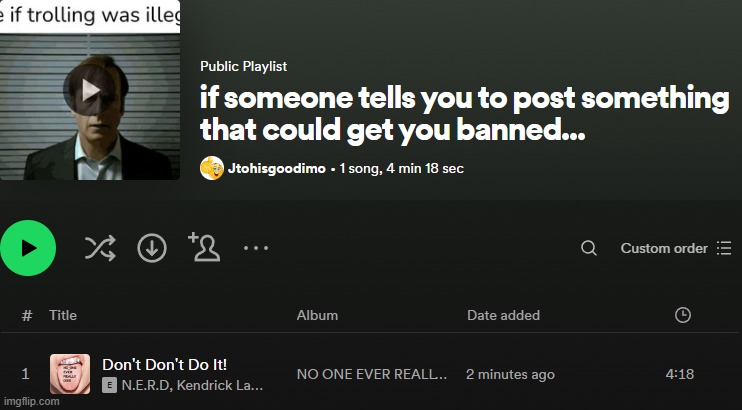Image resolution: width=742 pixels, height=410 pixels.
Task: Open the Don't Don't Do It! track
Action: [164, 365]
